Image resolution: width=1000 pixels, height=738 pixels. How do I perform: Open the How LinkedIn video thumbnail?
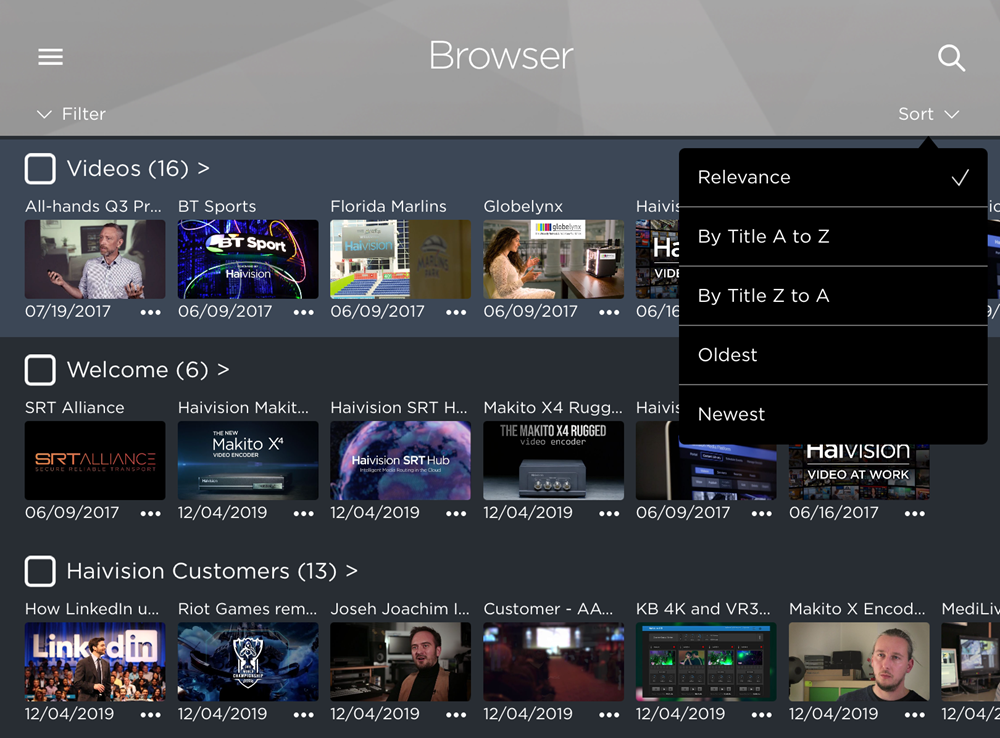[95, 661]
